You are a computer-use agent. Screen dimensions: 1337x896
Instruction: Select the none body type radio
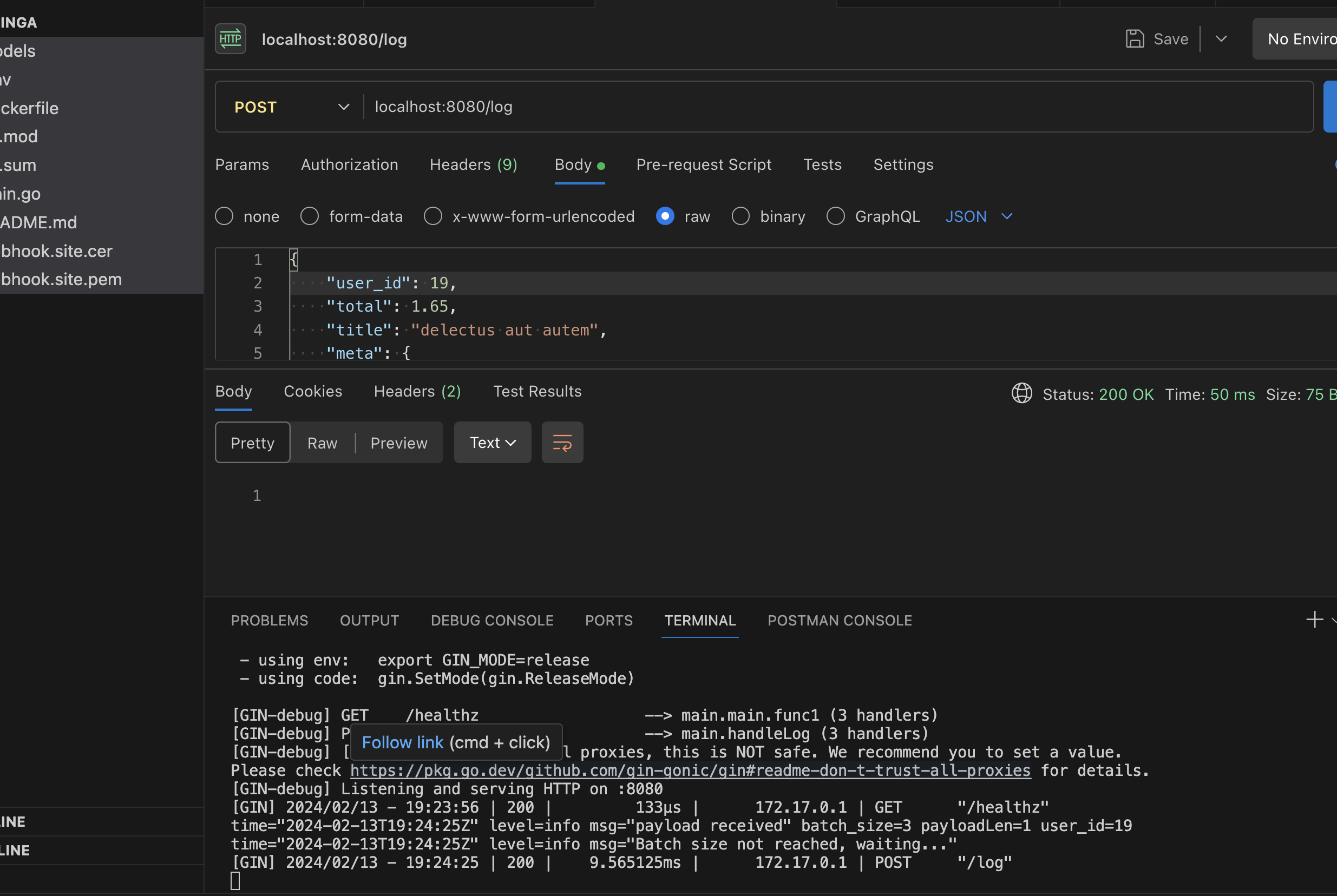pos(224,216)
